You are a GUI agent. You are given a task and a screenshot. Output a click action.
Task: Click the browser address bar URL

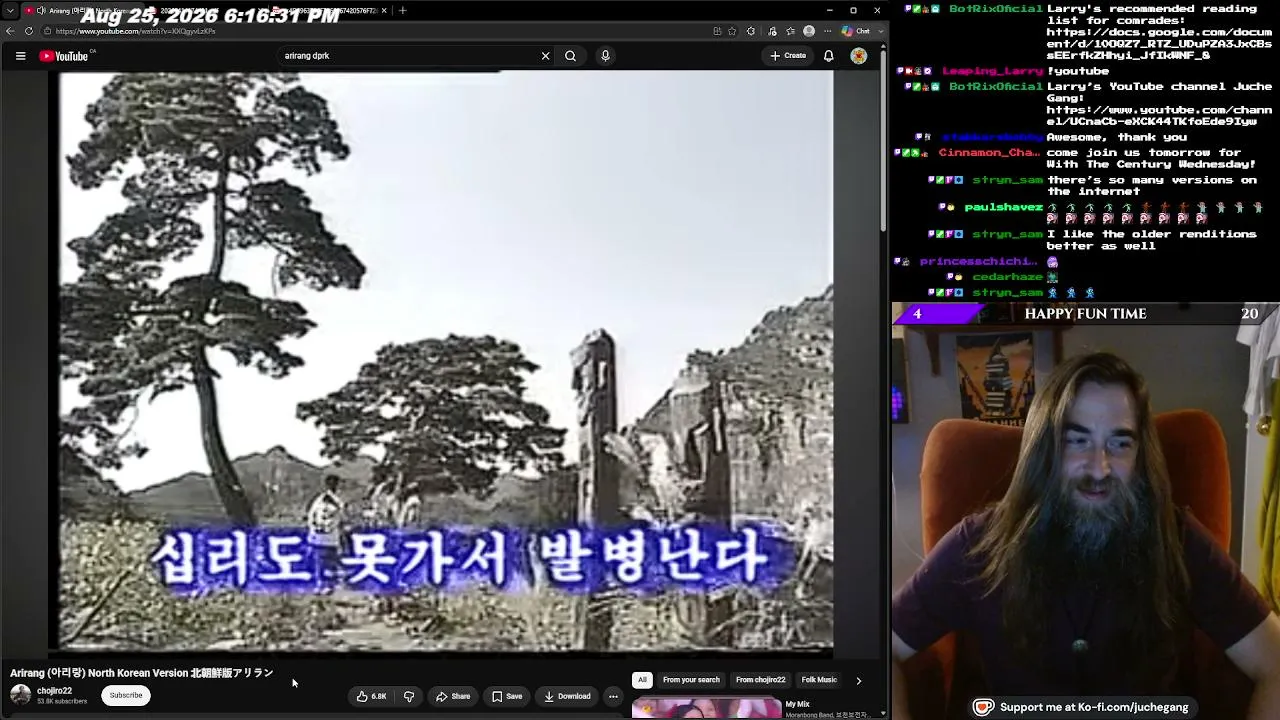[x=135, y=31]
